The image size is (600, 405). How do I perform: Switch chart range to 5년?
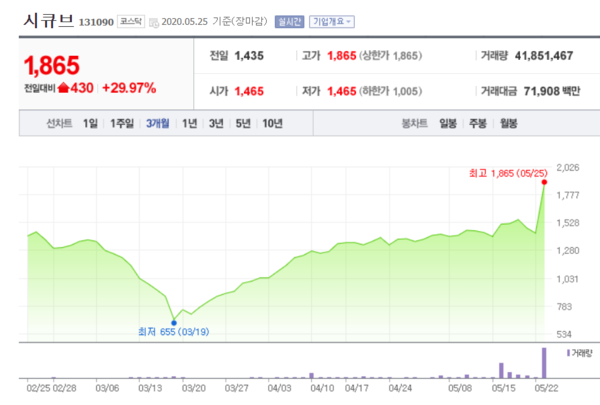[x=243, y=123]
